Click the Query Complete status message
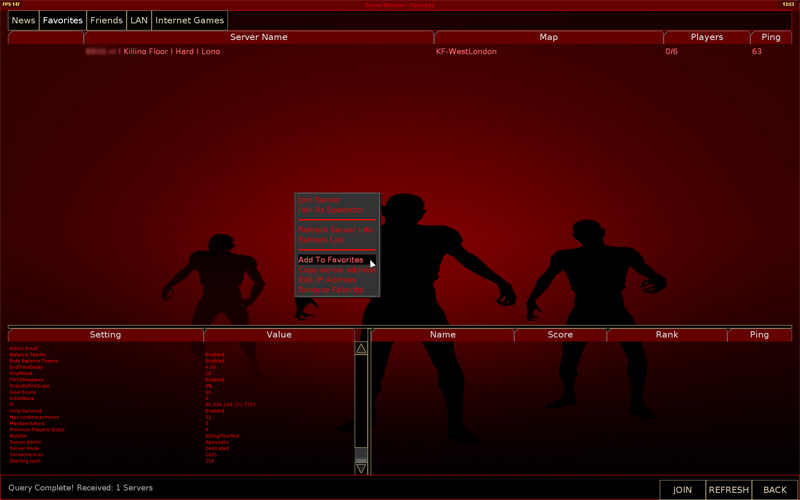800x500 pixels. pyautogui.click(x=81, y=488)
